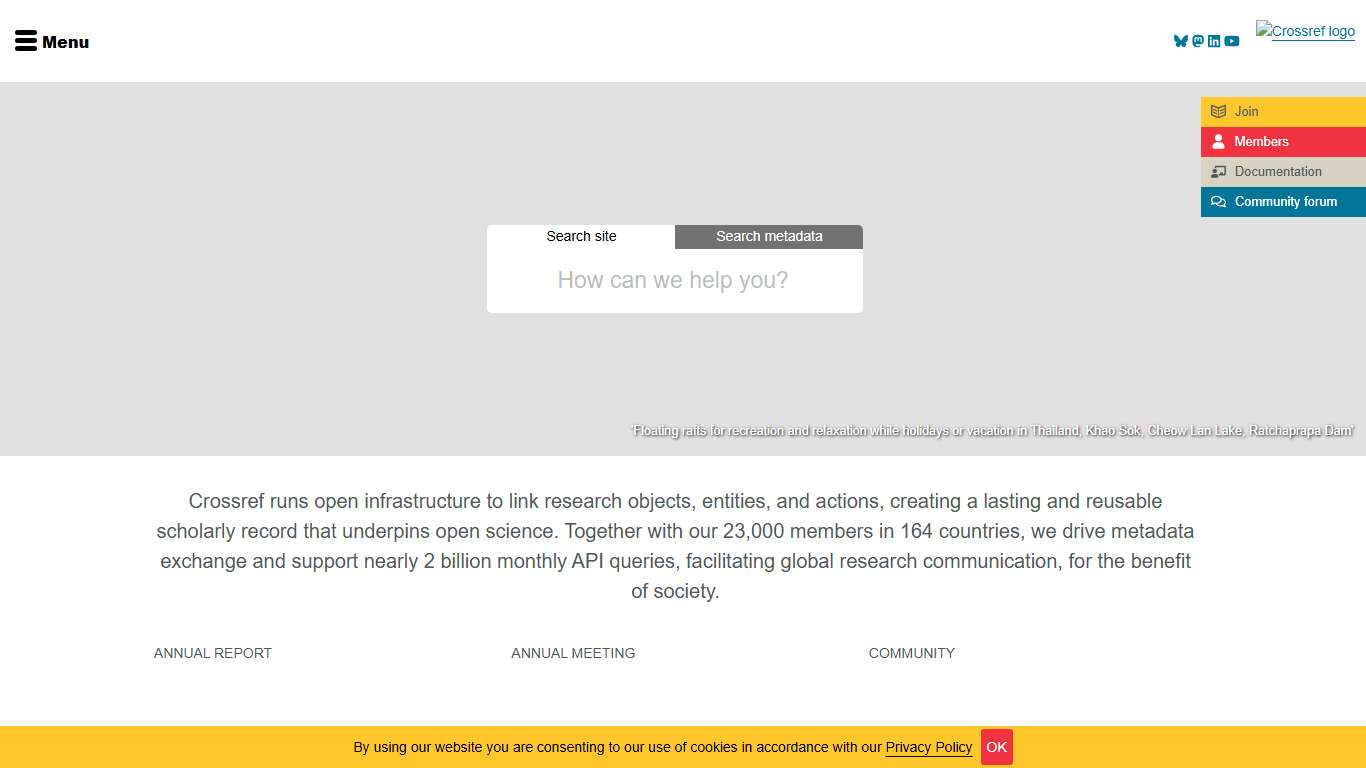
Task: Click the open book icon beside Join
Action: (x=1218, y=112)
